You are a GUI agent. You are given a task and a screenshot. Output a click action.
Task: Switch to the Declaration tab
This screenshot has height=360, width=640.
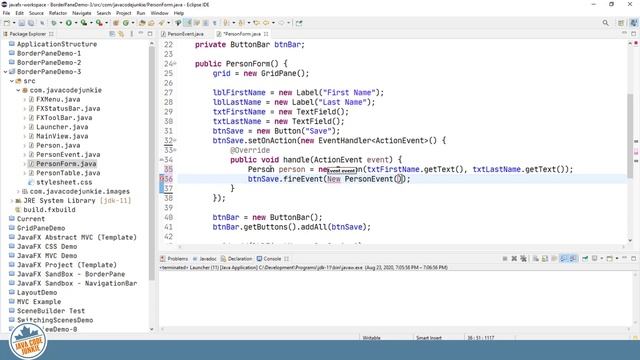[237, 259]
